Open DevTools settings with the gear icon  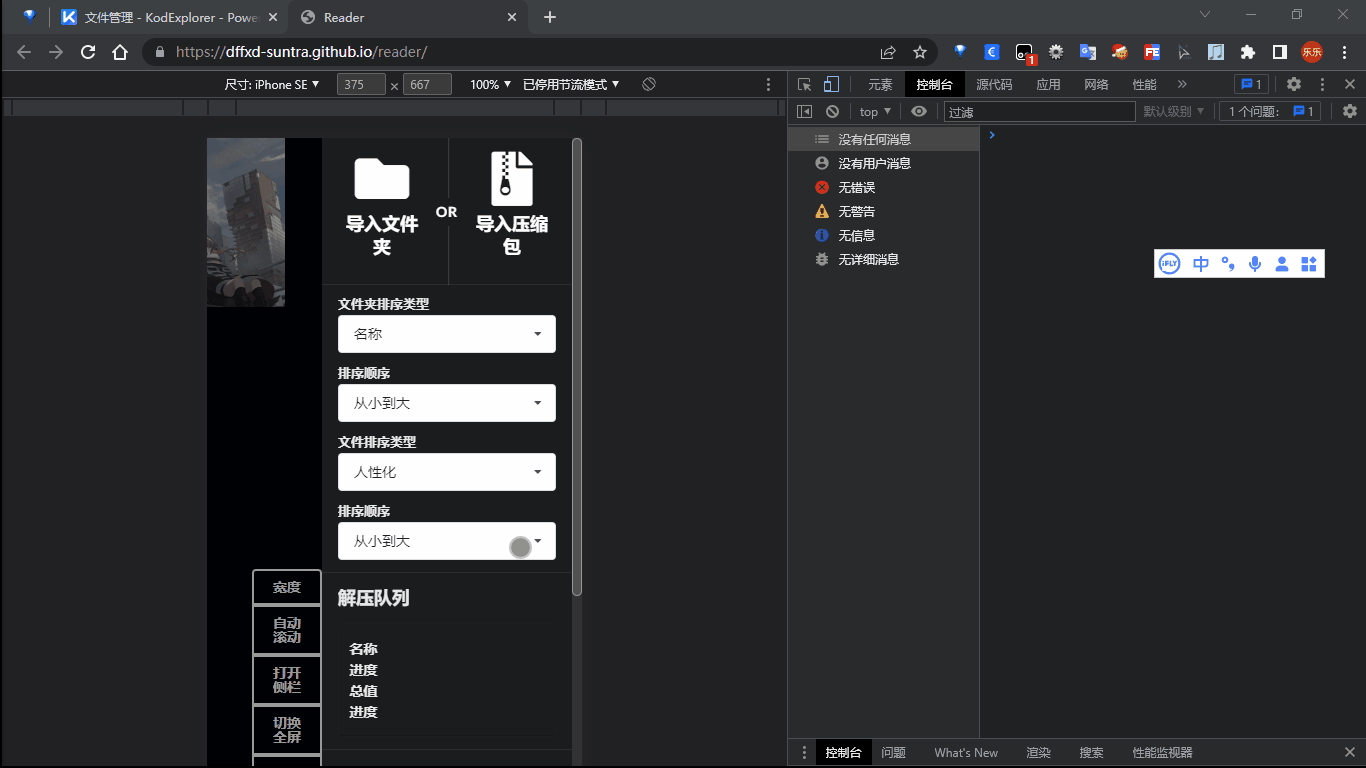click(x=1294, y=84)
